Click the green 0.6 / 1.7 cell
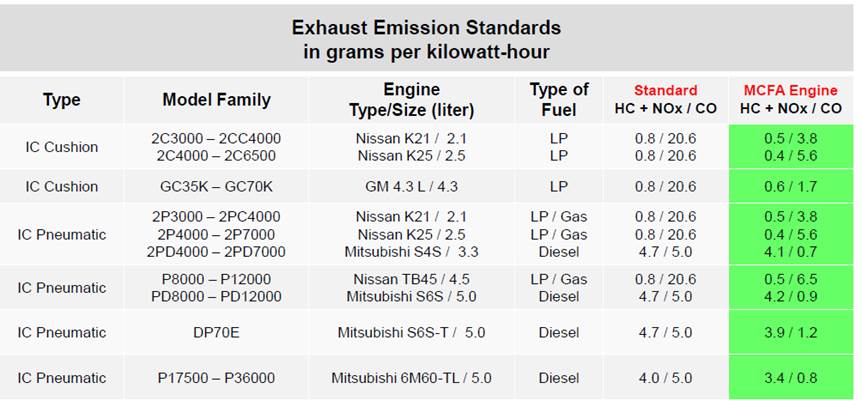The image size is (862, 413). (x=791, y=186)
